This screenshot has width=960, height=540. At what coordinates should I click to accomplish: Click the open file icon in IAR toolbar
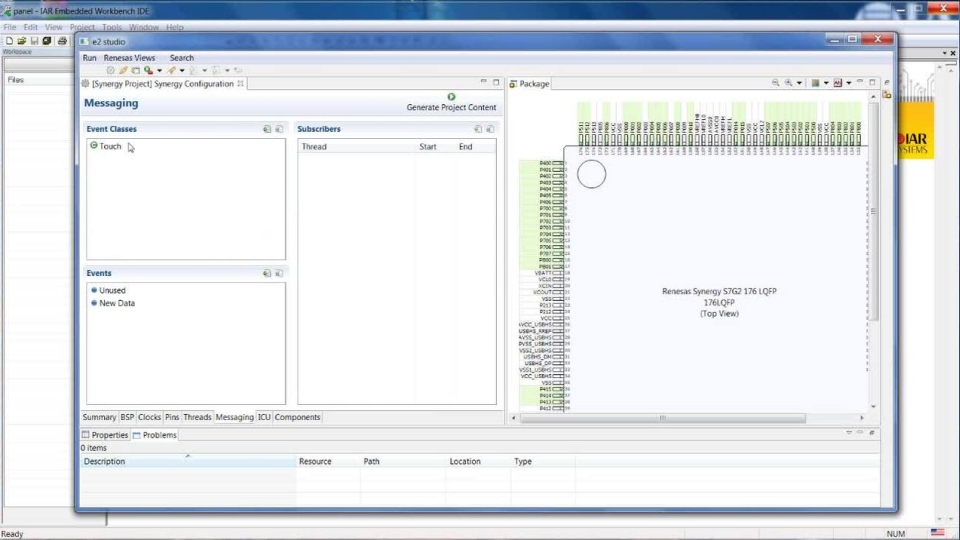[22, 41]
